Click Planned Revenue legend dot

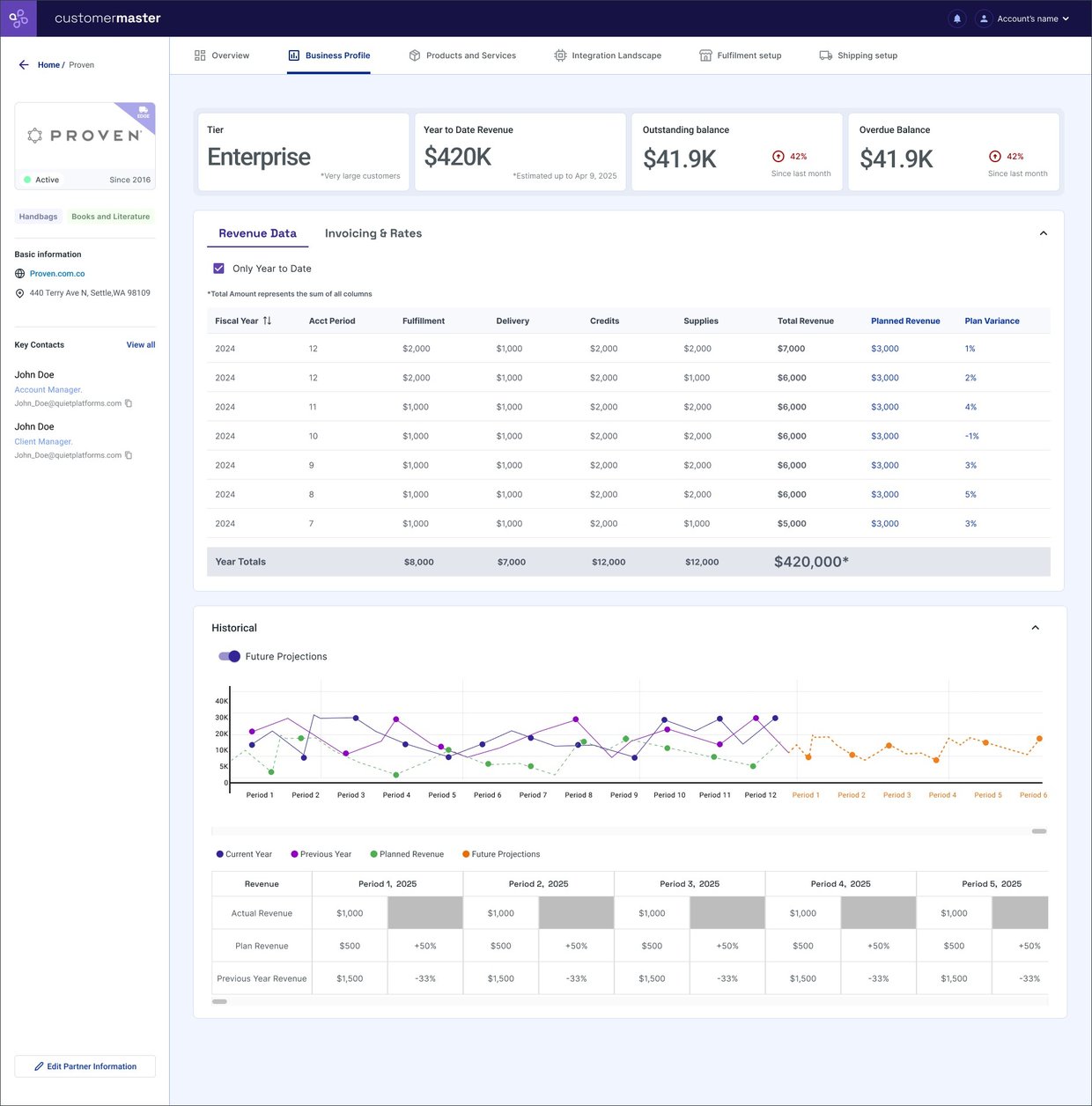(374, 854)
